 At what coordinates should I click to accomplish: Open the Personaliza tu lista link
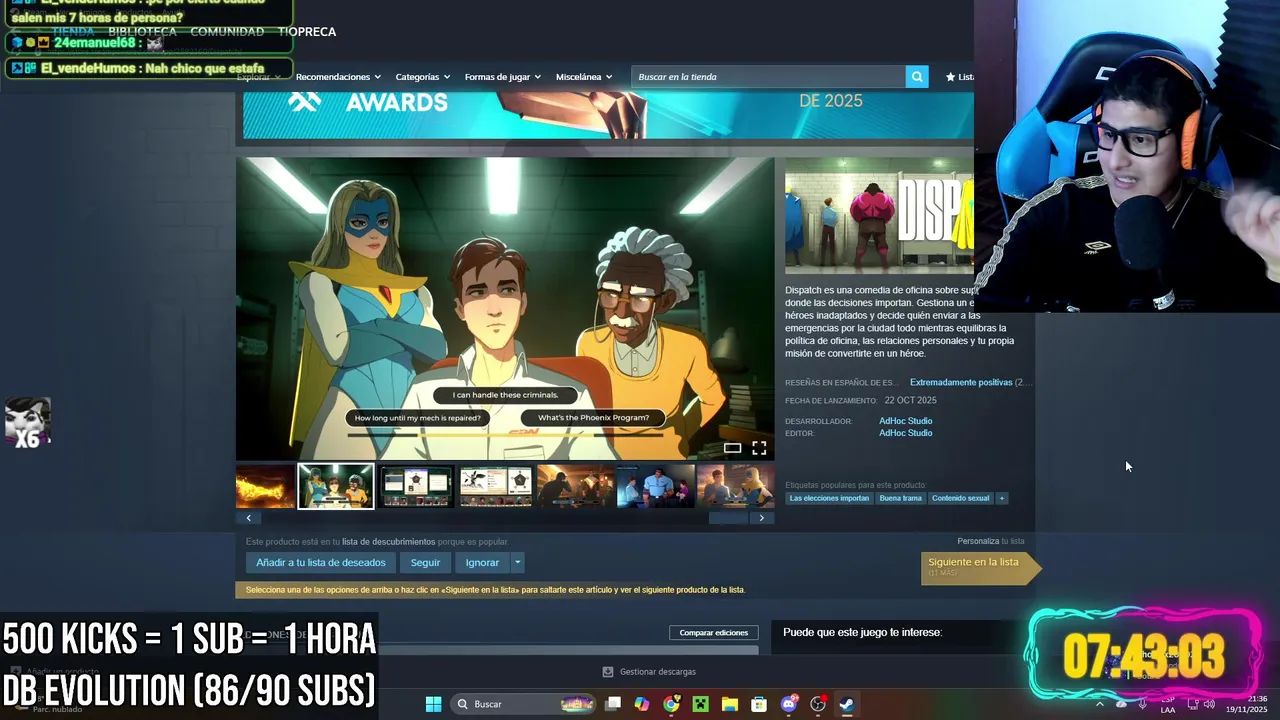click(x=990, y=541)
